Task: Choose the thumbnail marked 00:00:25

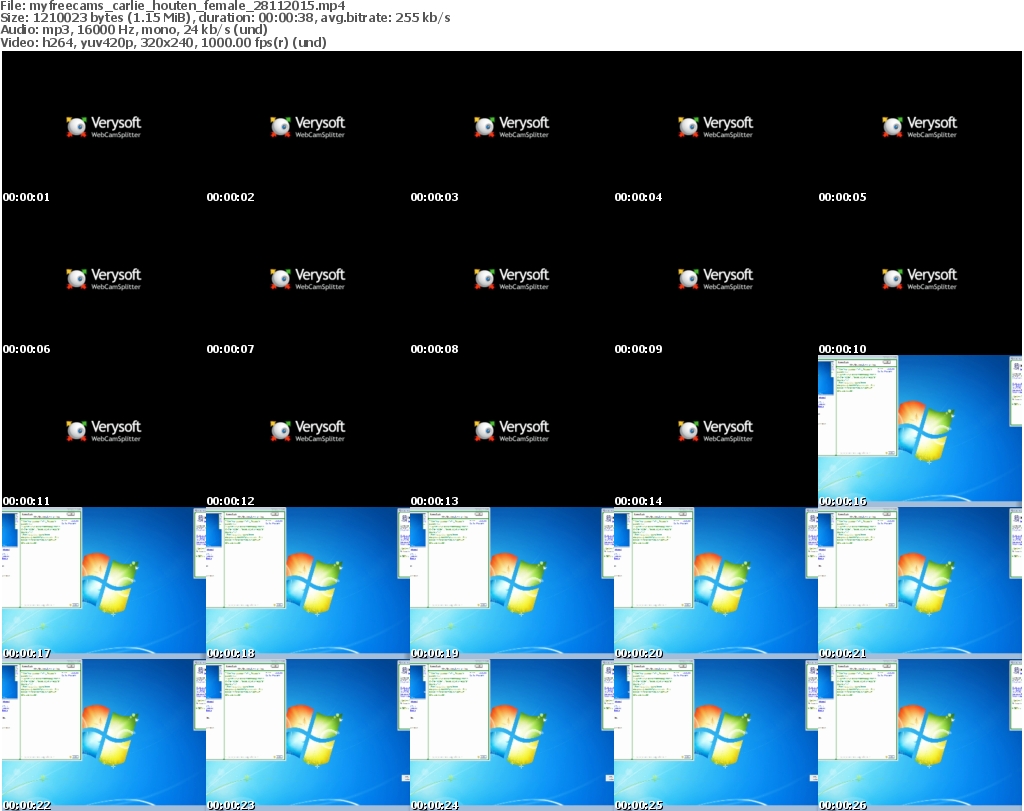Action: point(716,735)
